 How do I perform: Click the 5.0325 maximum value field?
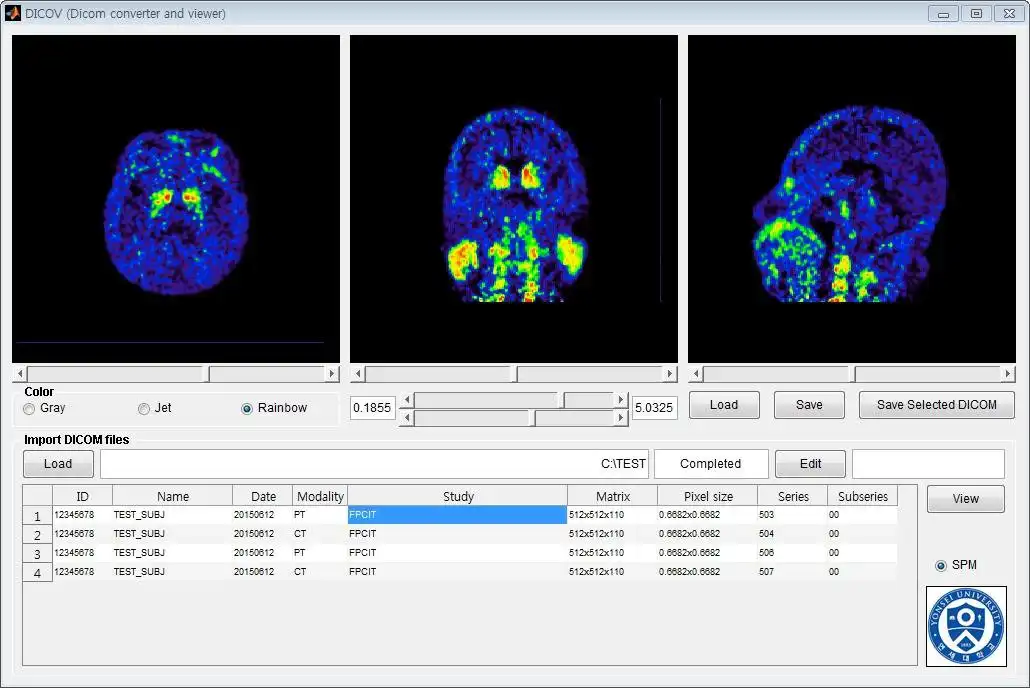pos(654,407)
